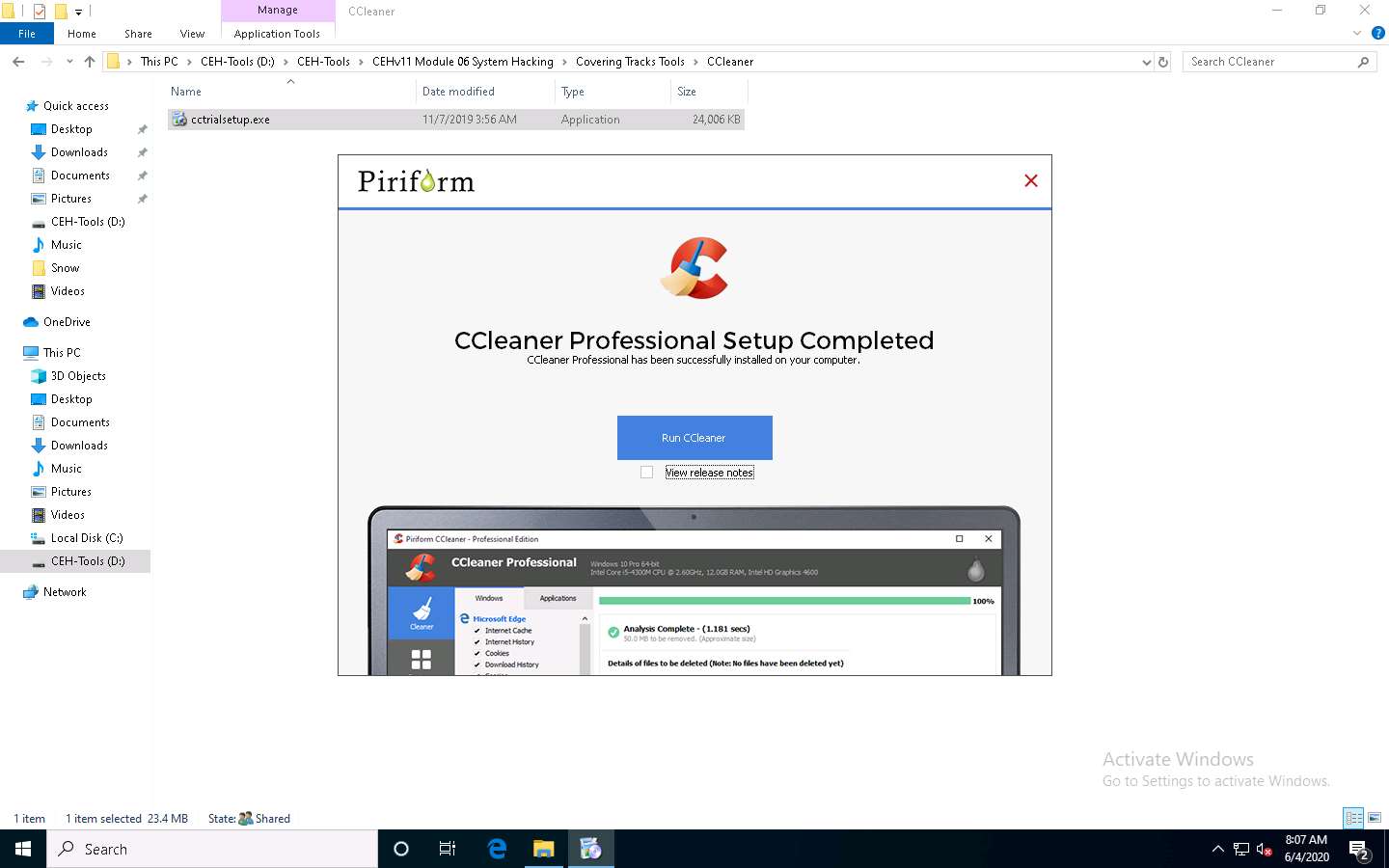Select OneDrive in the navigation pane
1389x868 pixels.
pyautogui.click(x=67, y=322)
